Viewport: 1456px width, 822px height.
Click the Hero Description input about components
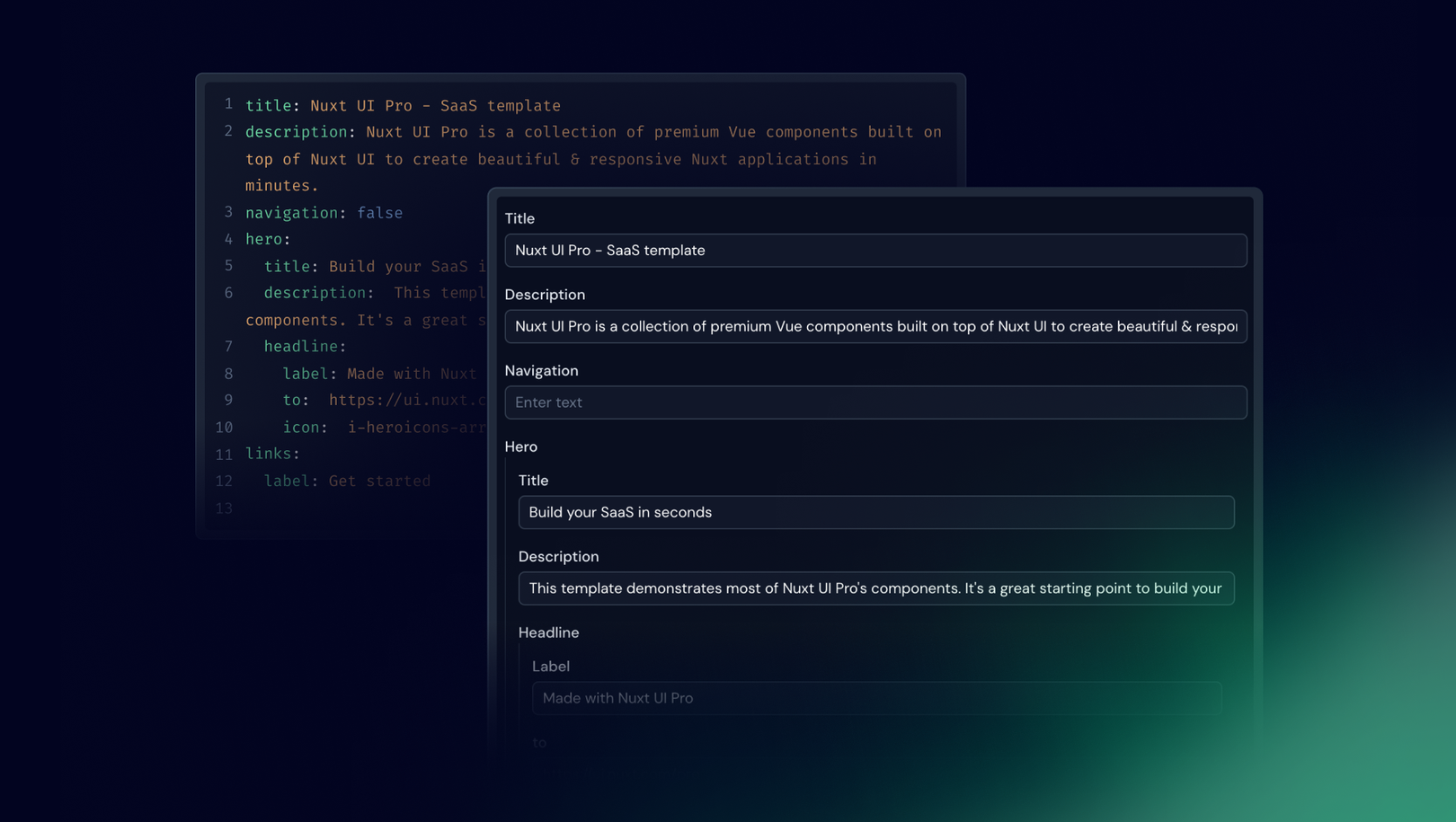click(875, 588)
